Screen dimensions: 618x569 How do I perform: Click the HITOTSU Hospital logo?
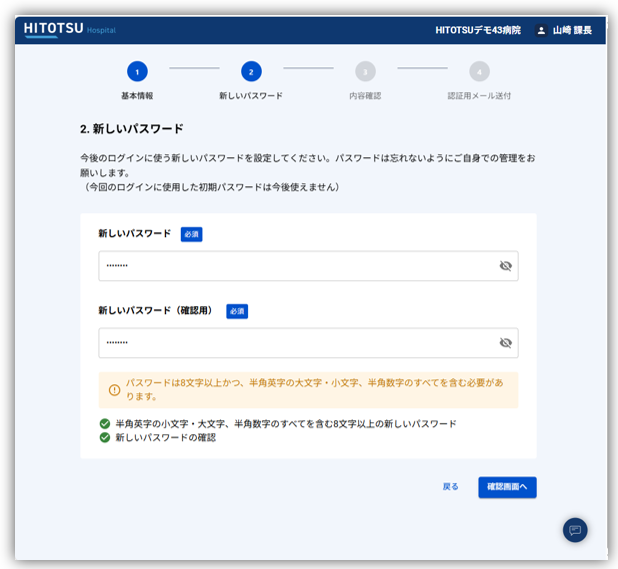(70, 30)
